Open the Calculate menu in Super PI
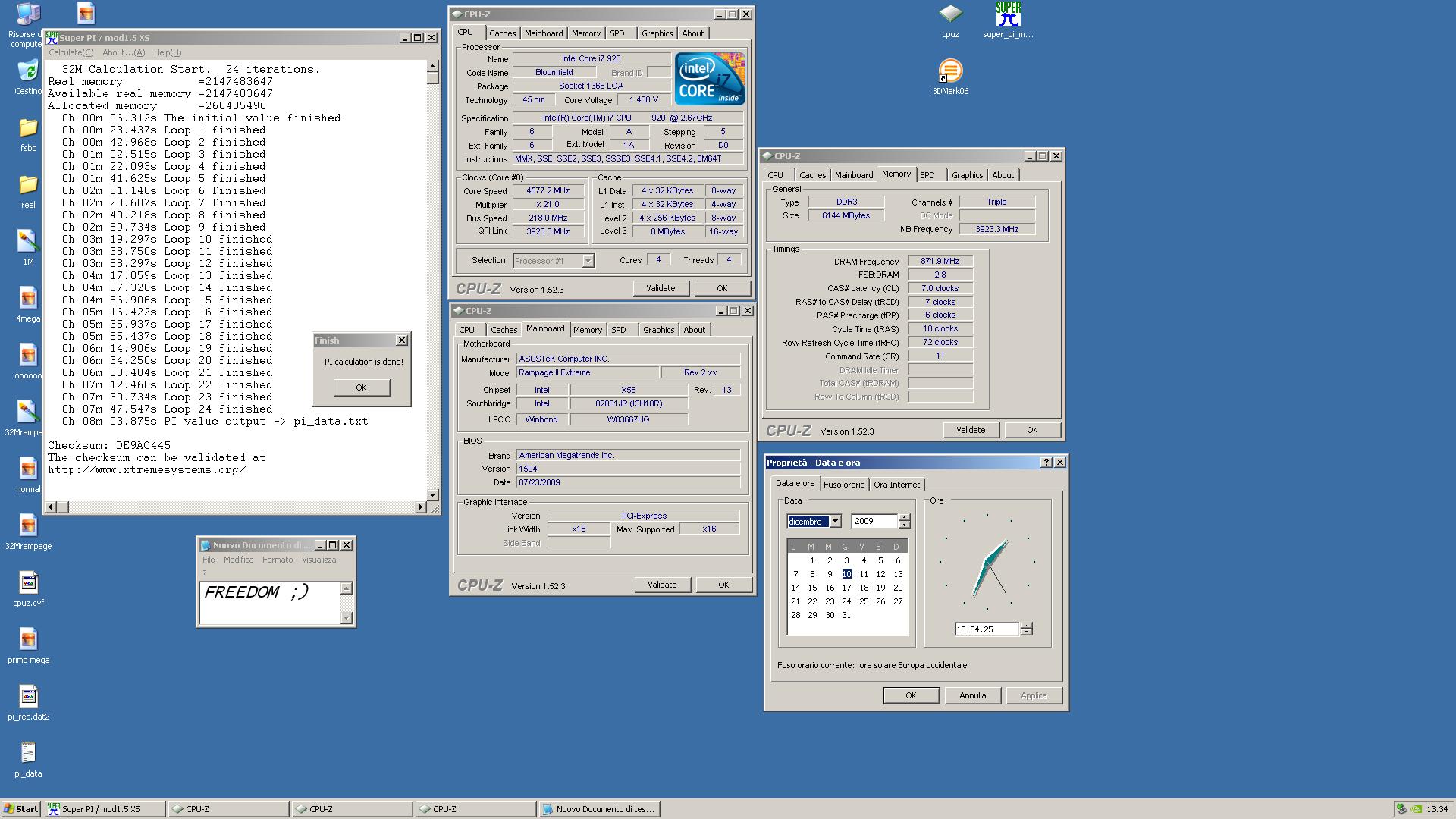Screen dimensions: 1456x819 pos(71,52)
